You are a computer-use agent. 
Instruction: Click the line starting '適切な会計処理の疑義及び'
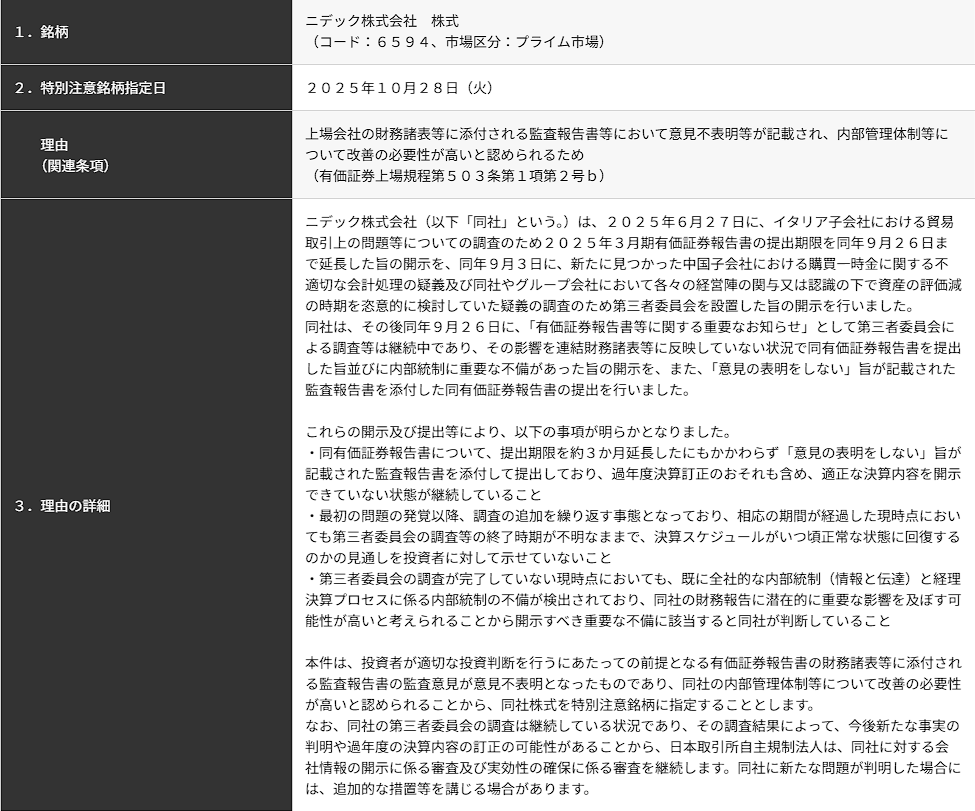coord(633,285)
